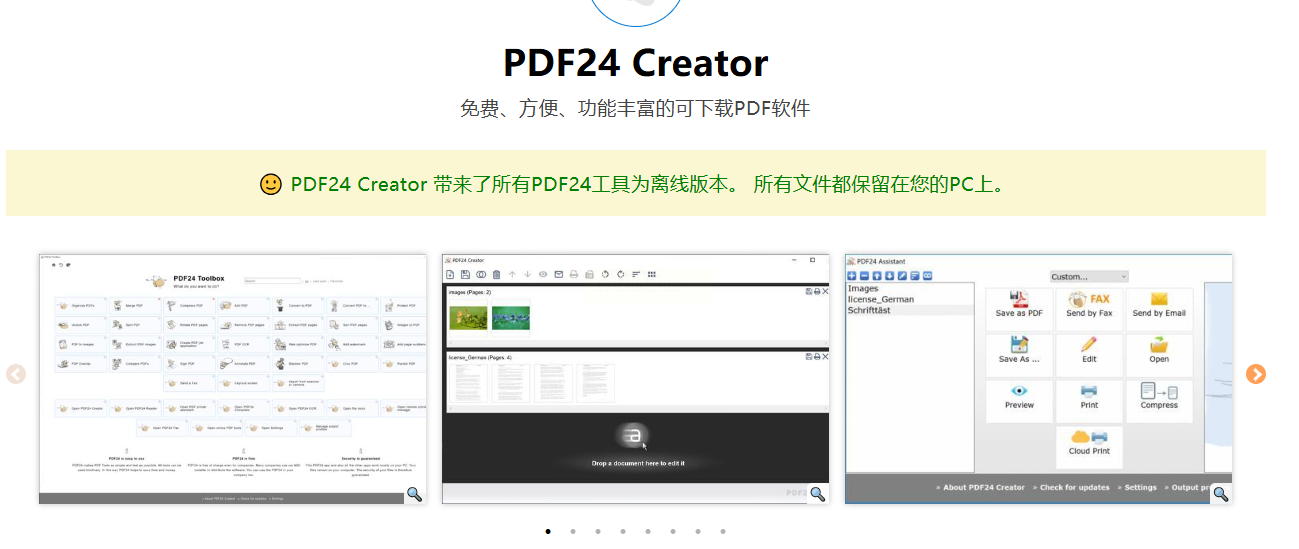Click the search field in Toolbox screenshot
This screenshot has height=549, width=1299.
pos(272,281)
